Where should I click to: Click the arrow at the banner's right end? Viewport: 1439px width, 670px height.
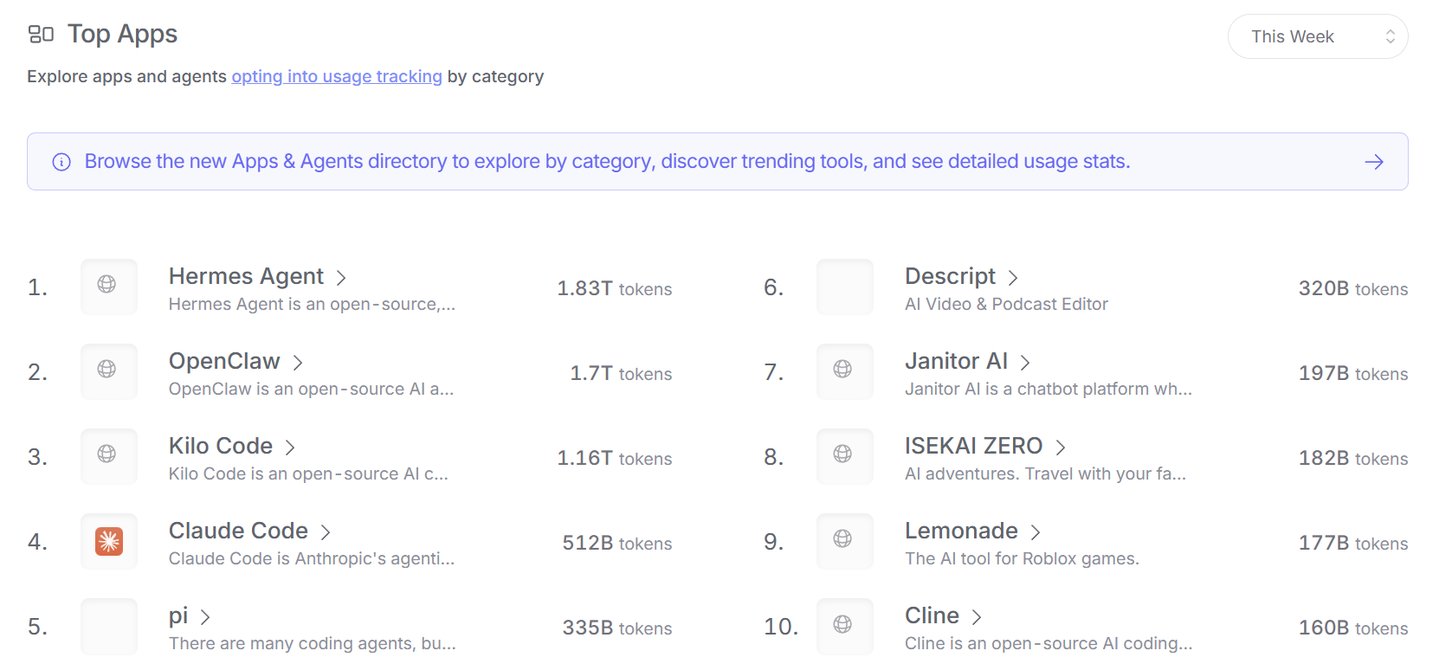coord(1374,162)
